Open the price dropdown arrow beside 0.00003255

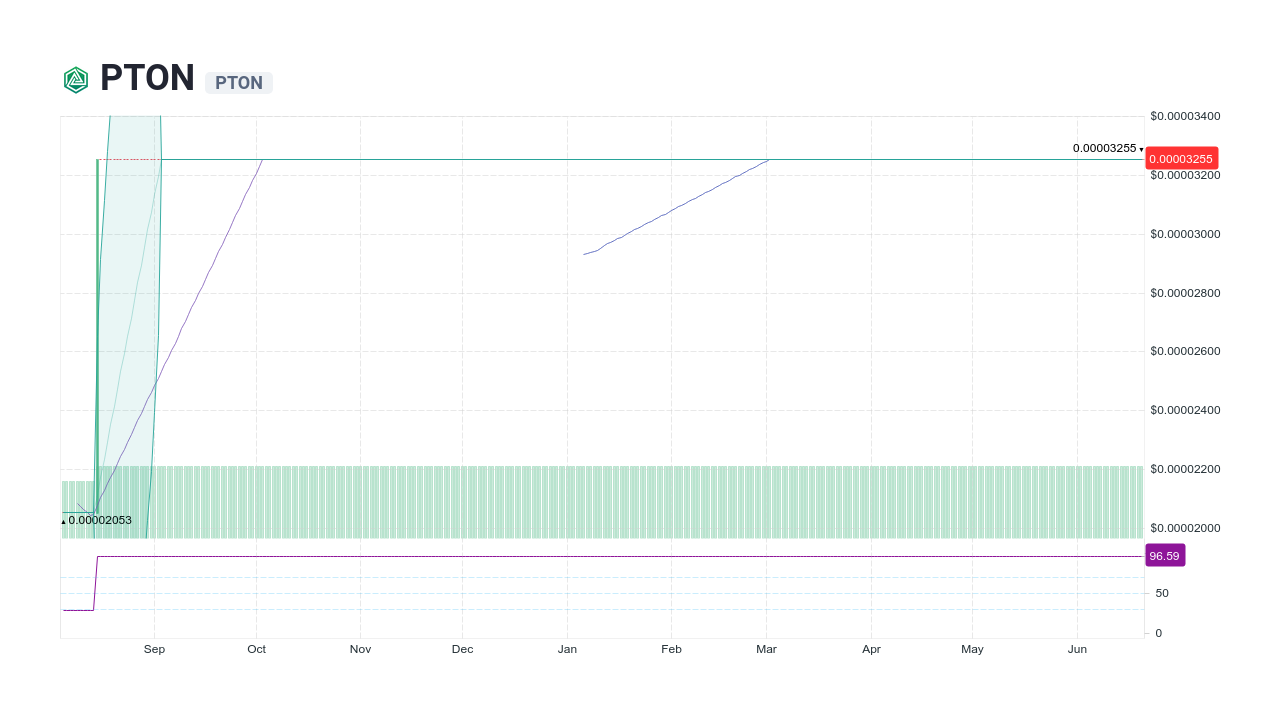tap(1140, 148)
